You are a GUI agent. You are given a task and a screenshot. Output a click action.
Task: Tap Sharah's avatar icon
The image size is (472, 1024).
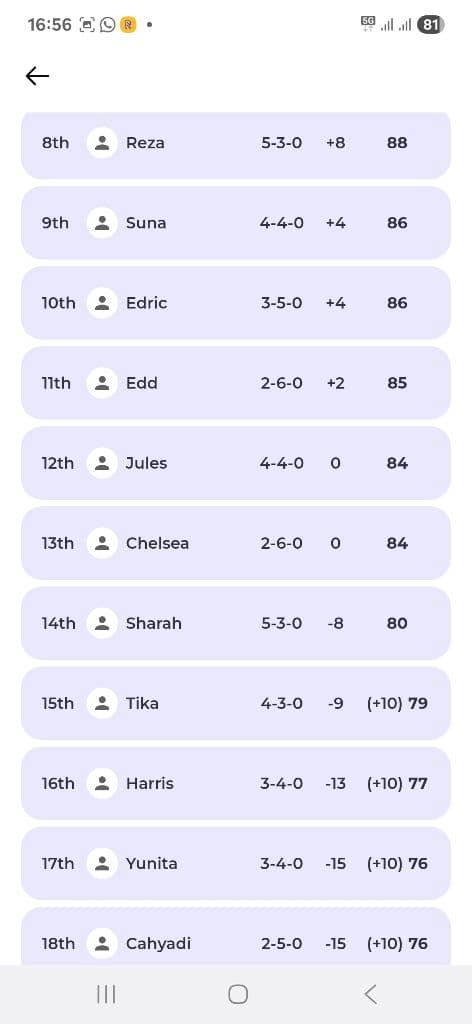click(x=102, y=623)
